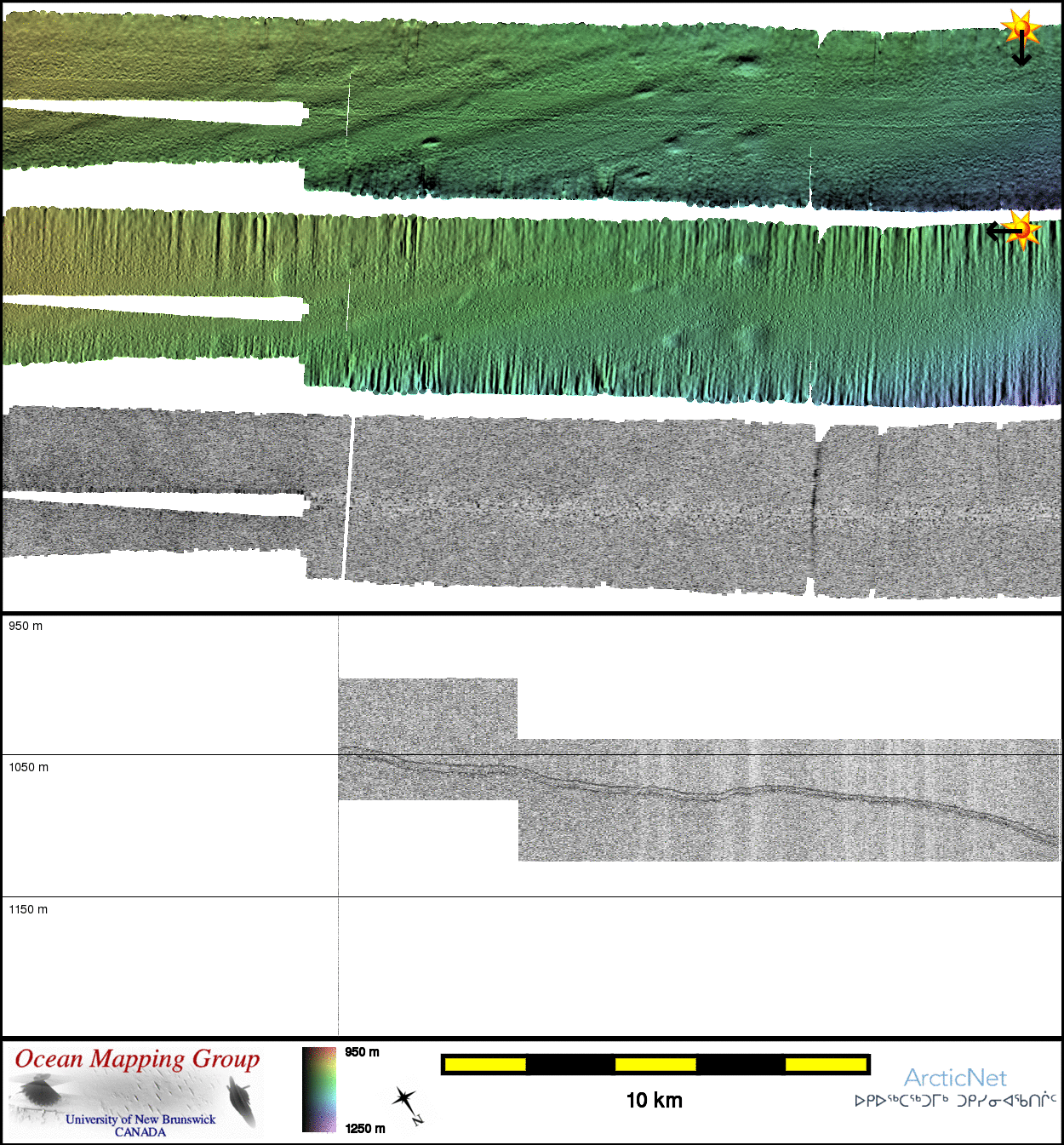Click the Inuktitut syllabics text under ArcticNet
Image resolution: width=1064 pixels, height=1145 pixels.
point(955,1101)
